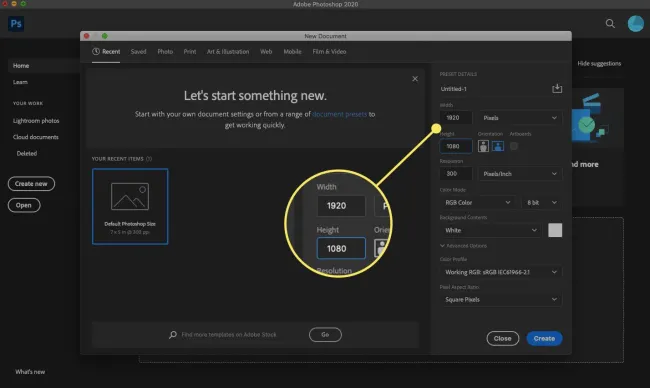Viewport: 650px width, 388px height.
Task: Click the background color swatch
Action: point(555,230)
